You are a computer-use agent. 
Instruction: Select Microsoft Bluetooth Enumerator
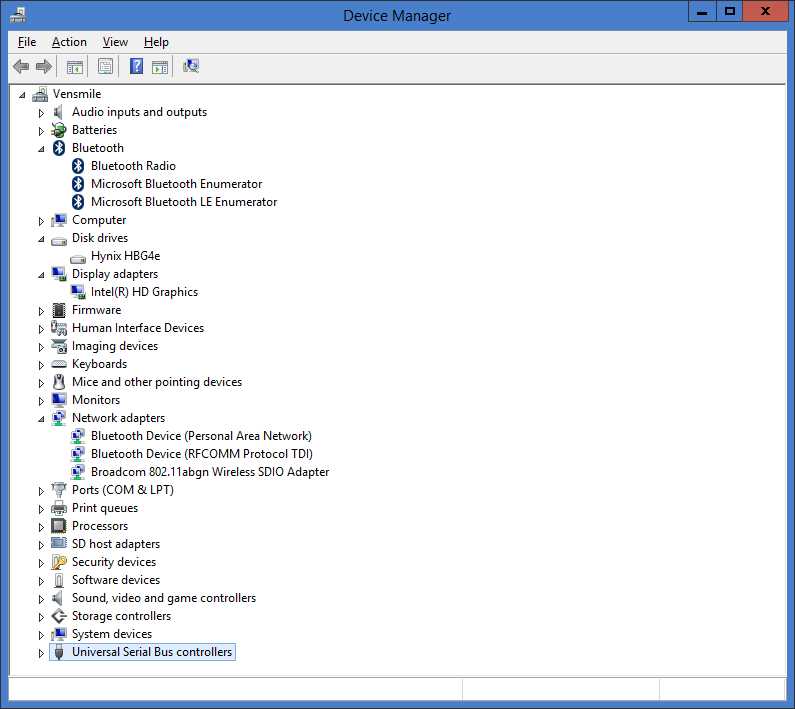[176, 184]
